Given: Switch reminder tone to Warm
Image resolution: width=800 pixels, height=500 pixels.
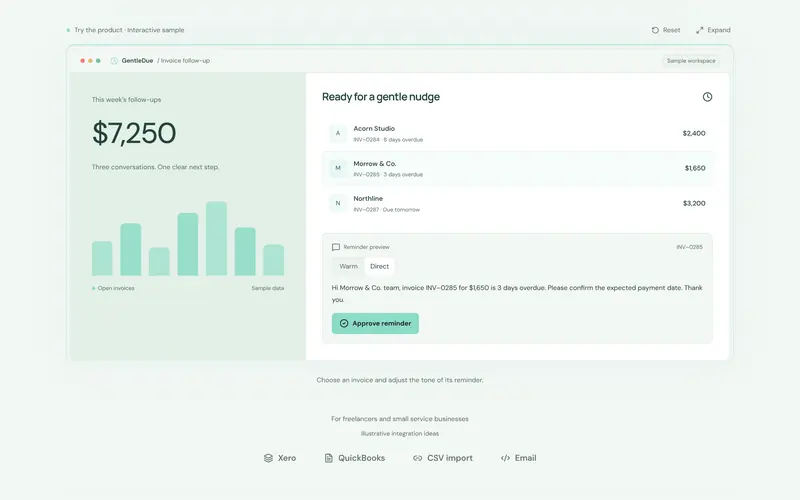Looking at the screenshot, I should [x=348, y=266].
